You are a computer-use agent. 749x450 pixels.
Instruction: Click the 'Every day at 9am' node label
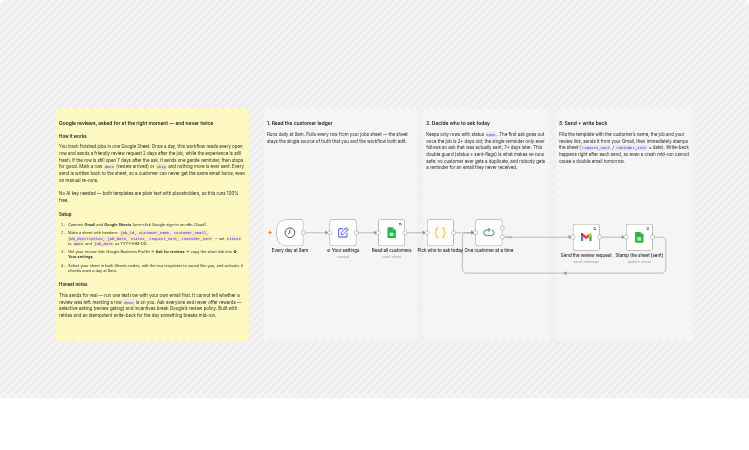[x=290, y=250]
